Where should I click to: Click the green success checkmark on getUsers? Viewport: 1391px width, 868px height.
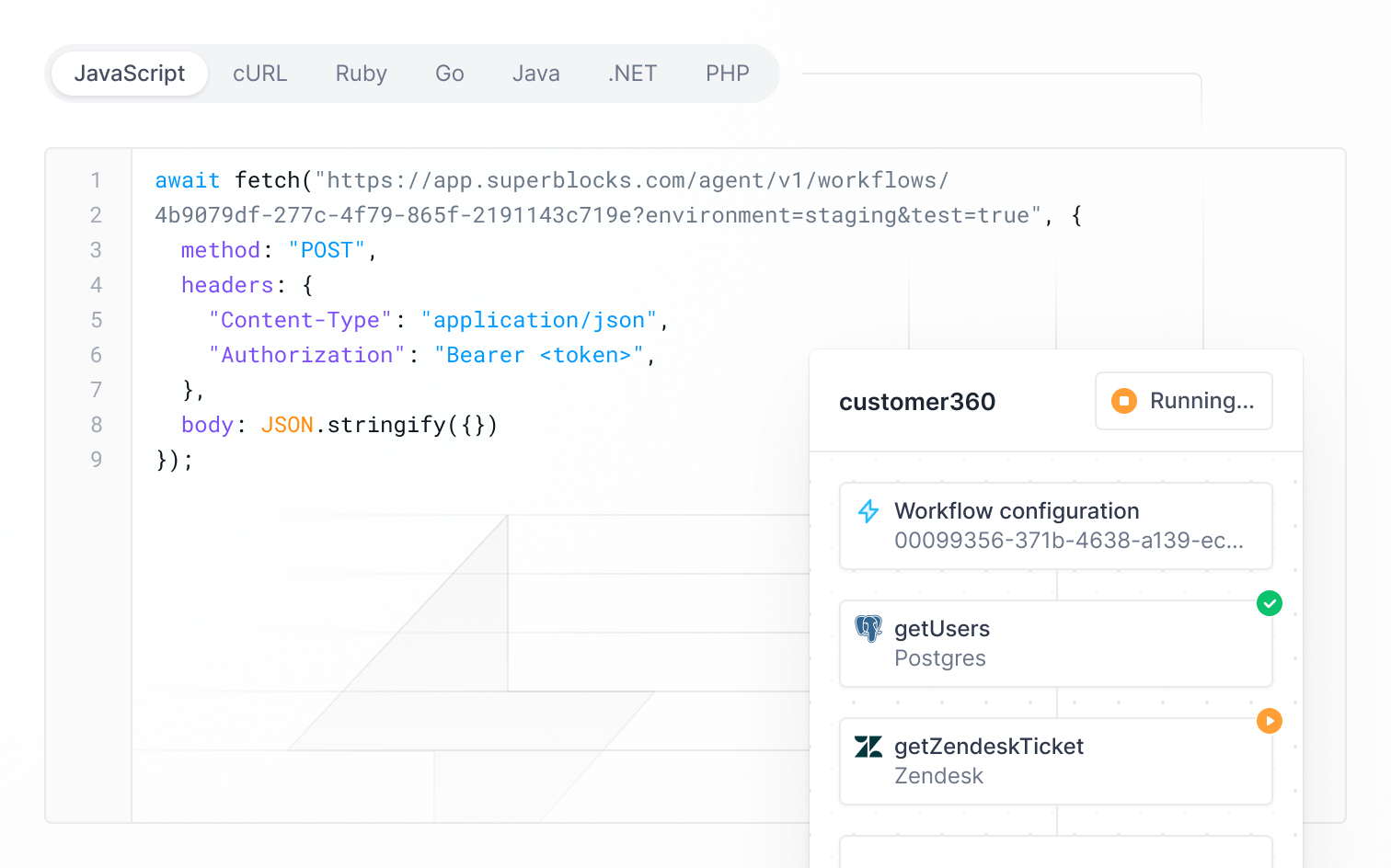pos(1270,603)
